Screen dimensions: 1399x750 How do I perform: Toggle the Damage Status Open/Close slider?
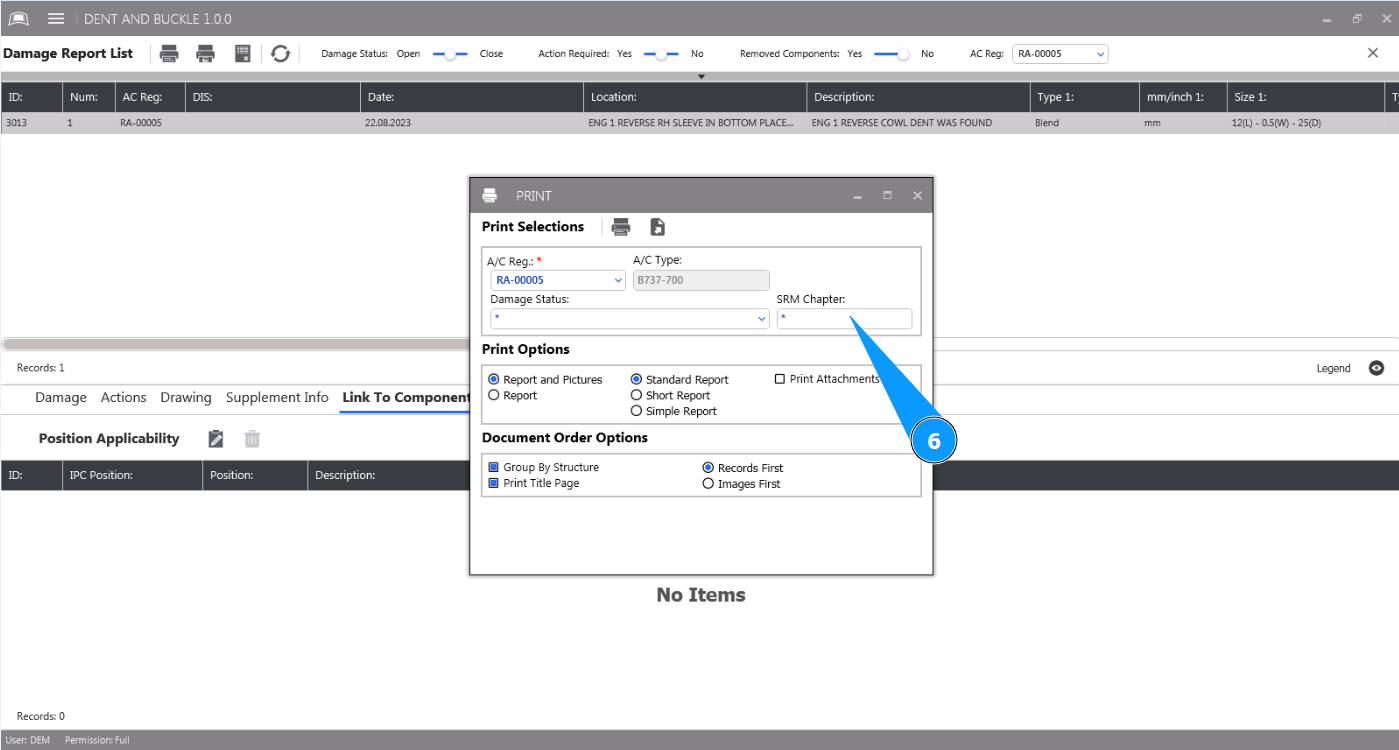450,54
